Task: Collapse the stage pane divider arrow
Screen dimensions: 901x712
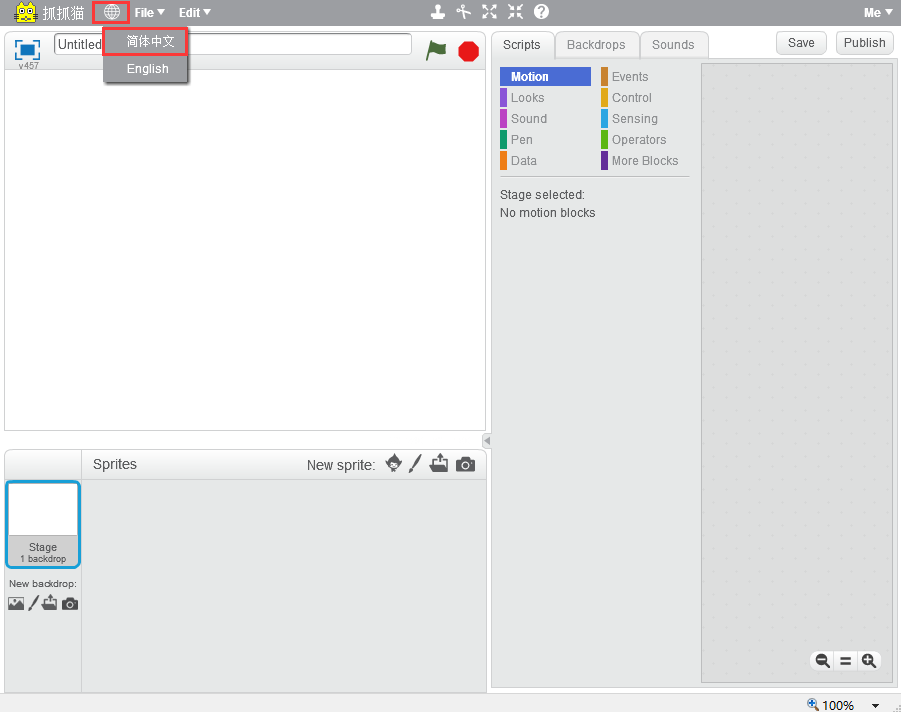Action: point(487,441)
